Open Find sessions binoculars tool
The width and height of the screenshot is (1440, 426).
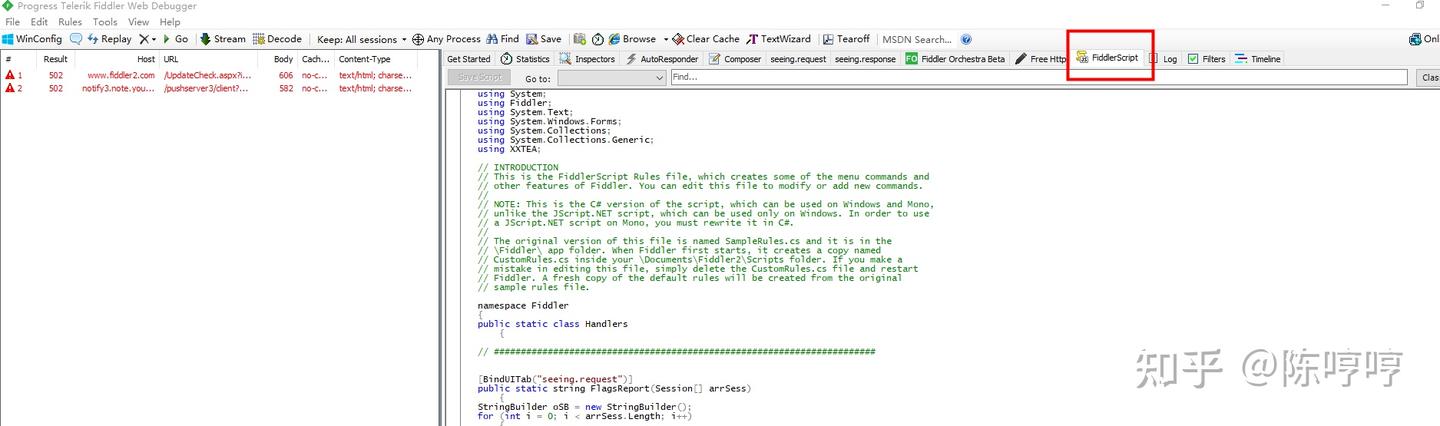click(503, 39)
